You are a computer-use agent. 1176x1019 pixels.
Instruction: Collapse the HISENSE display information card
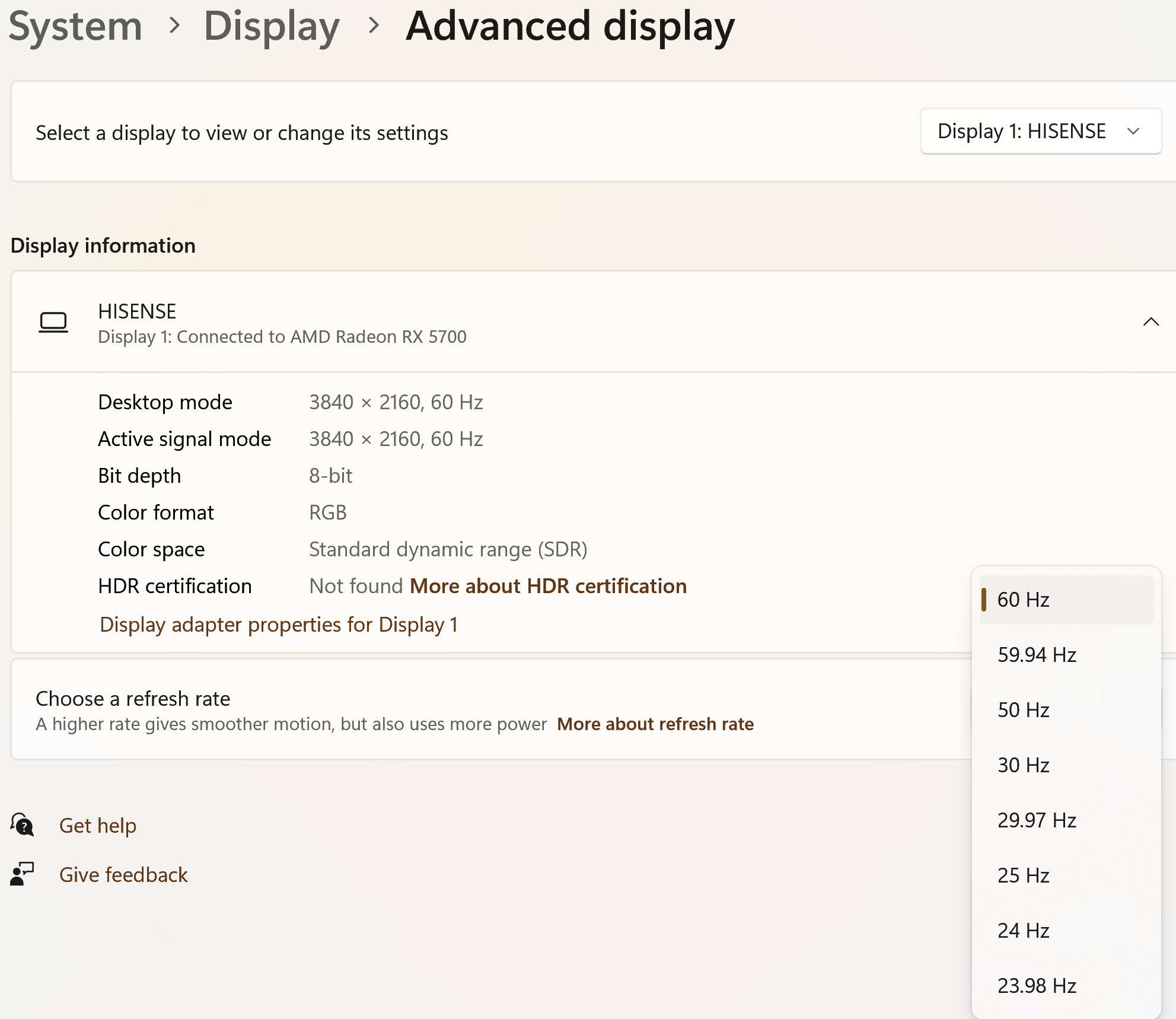click(1151, 322)
